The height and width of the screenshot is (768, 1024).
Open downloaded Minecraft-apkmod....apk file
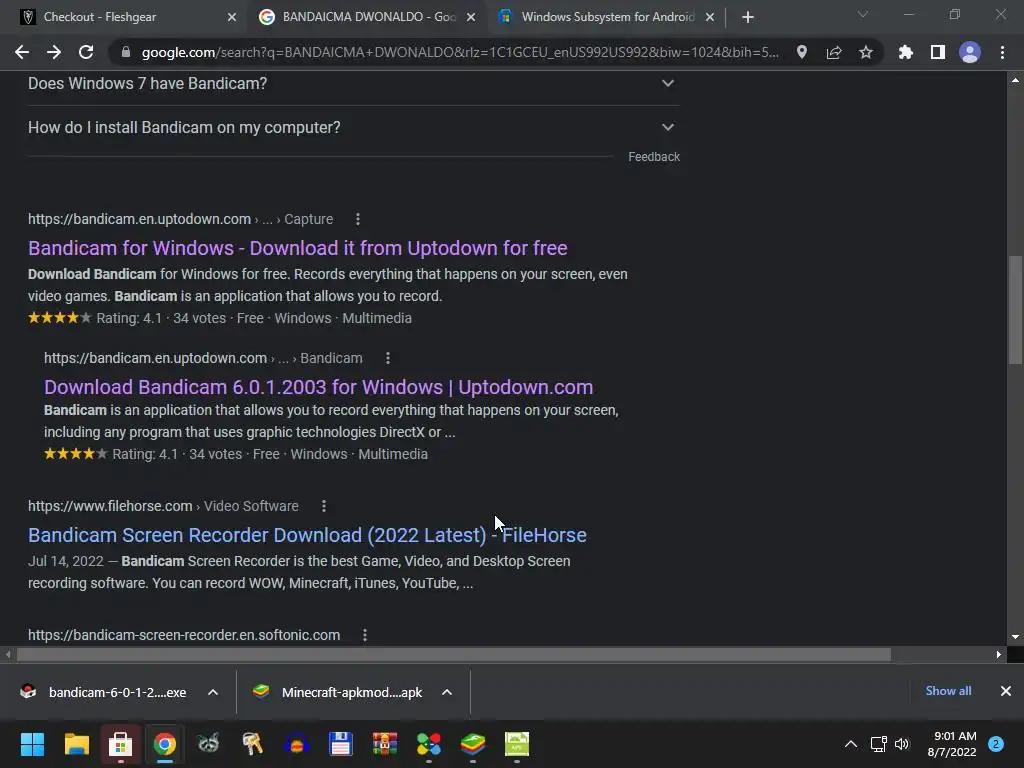click(x=340, y=692)
